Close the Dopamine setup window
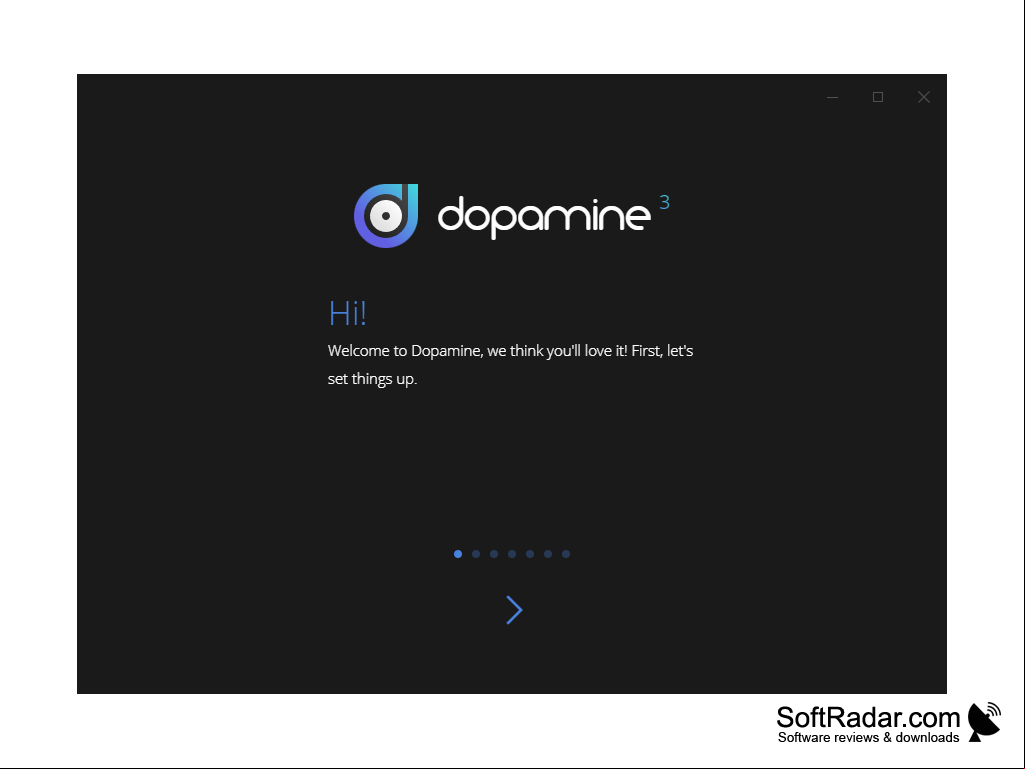The height and width of the screenshot is (769, 1025). tap(924, 97)
